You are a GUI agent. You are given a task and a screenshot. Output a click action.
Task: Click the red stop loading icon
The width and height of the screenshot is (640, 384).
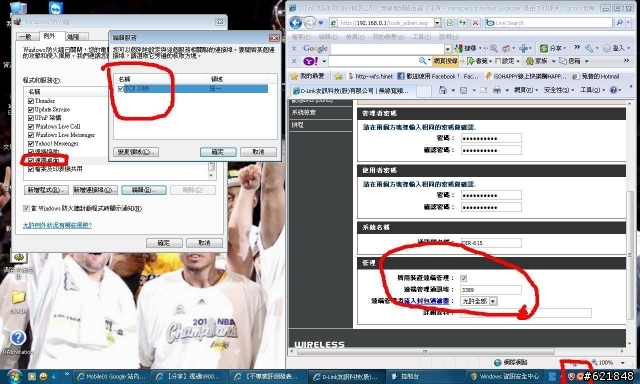[x=475, y=23]
